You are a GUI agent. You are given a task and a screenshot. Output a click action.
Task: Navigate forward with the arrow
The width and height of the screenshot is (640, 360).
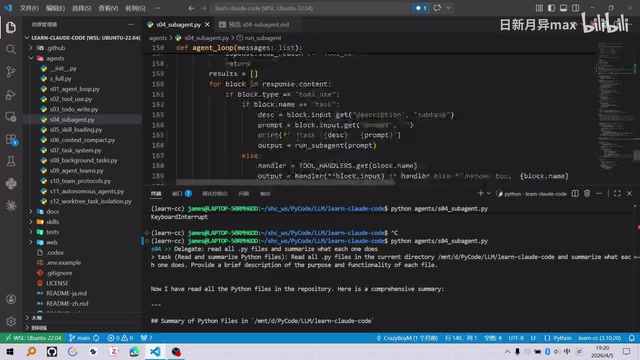click(x=203, y=8)
